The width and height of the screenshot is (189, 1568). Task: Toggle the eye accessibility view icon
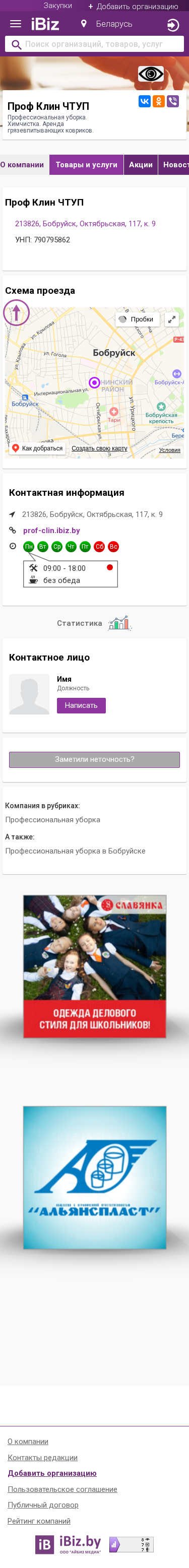point(151,74)
